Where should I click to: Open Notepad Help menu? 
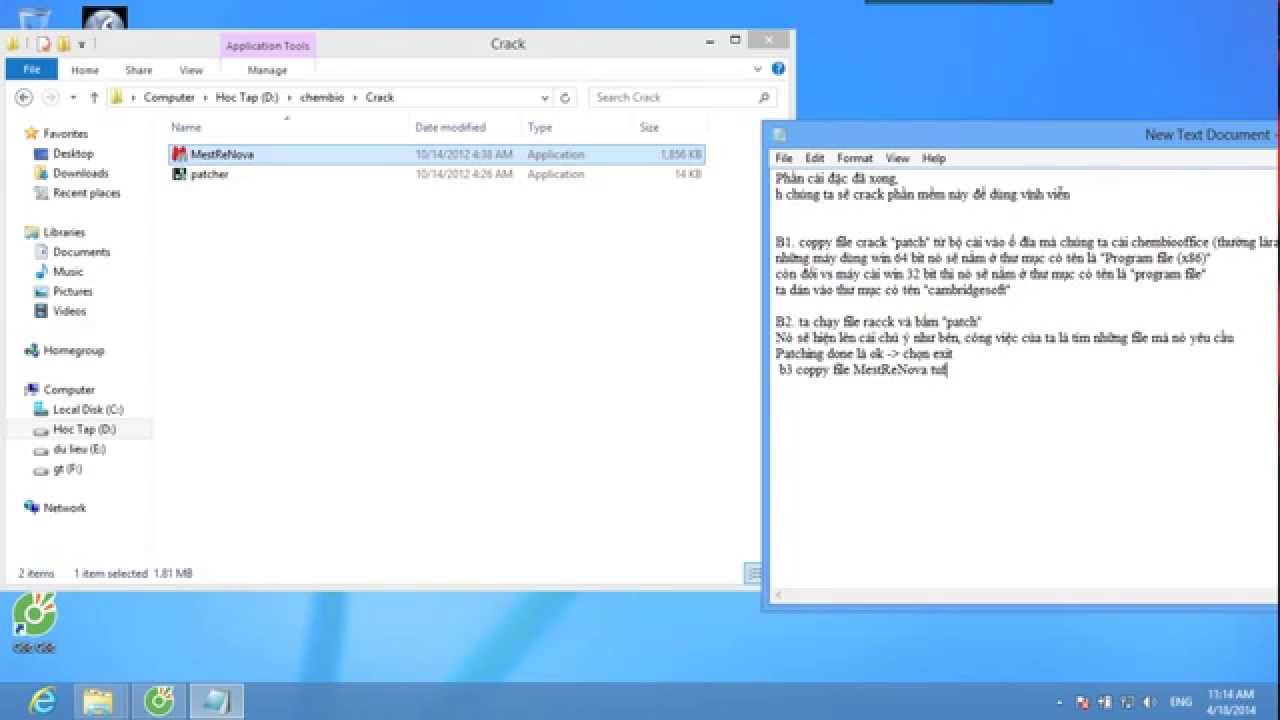[x=934, y=158]
